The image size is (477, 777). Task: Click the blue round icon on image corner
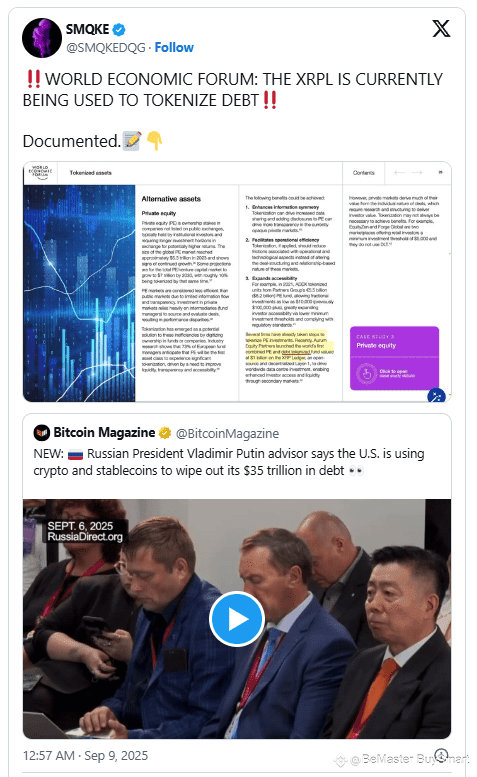coord(436,395)
